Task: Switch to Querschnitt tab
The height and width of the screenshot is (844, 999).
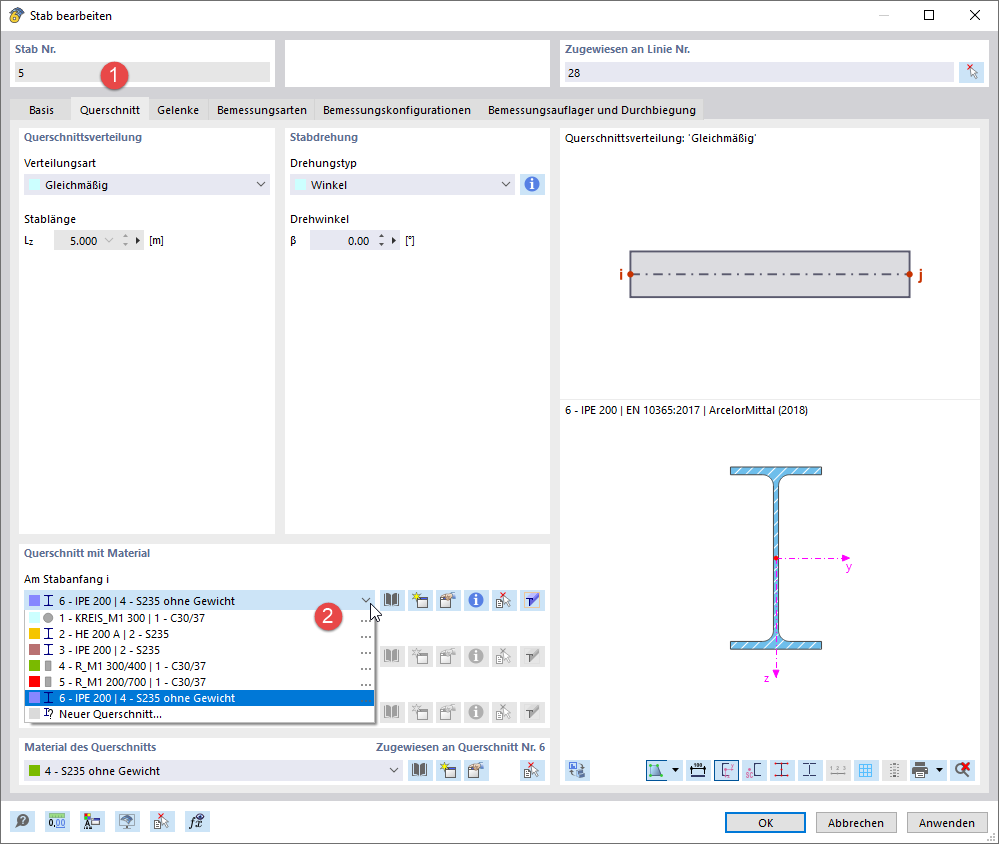Action: 110,110
